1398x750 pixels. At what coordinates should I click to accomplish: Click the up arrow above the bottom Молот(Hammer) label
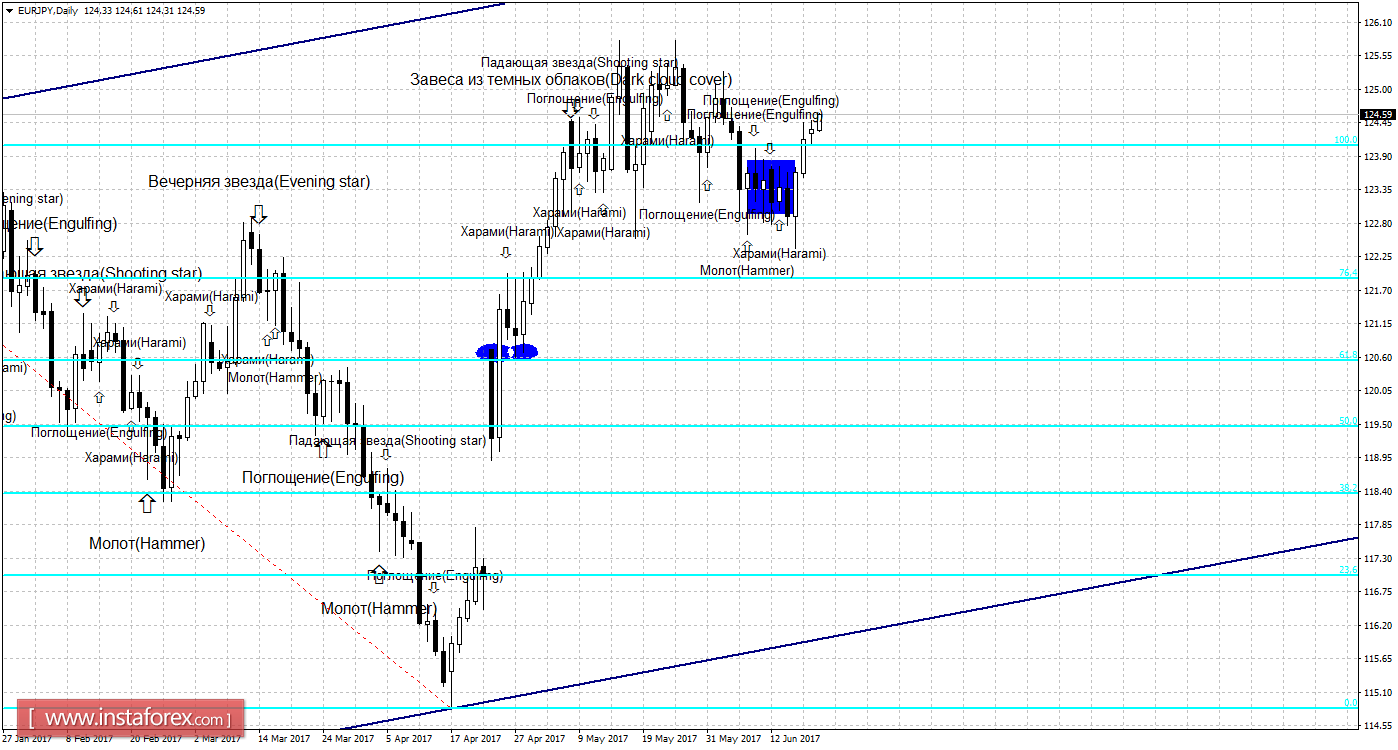[x=378, y=574]
